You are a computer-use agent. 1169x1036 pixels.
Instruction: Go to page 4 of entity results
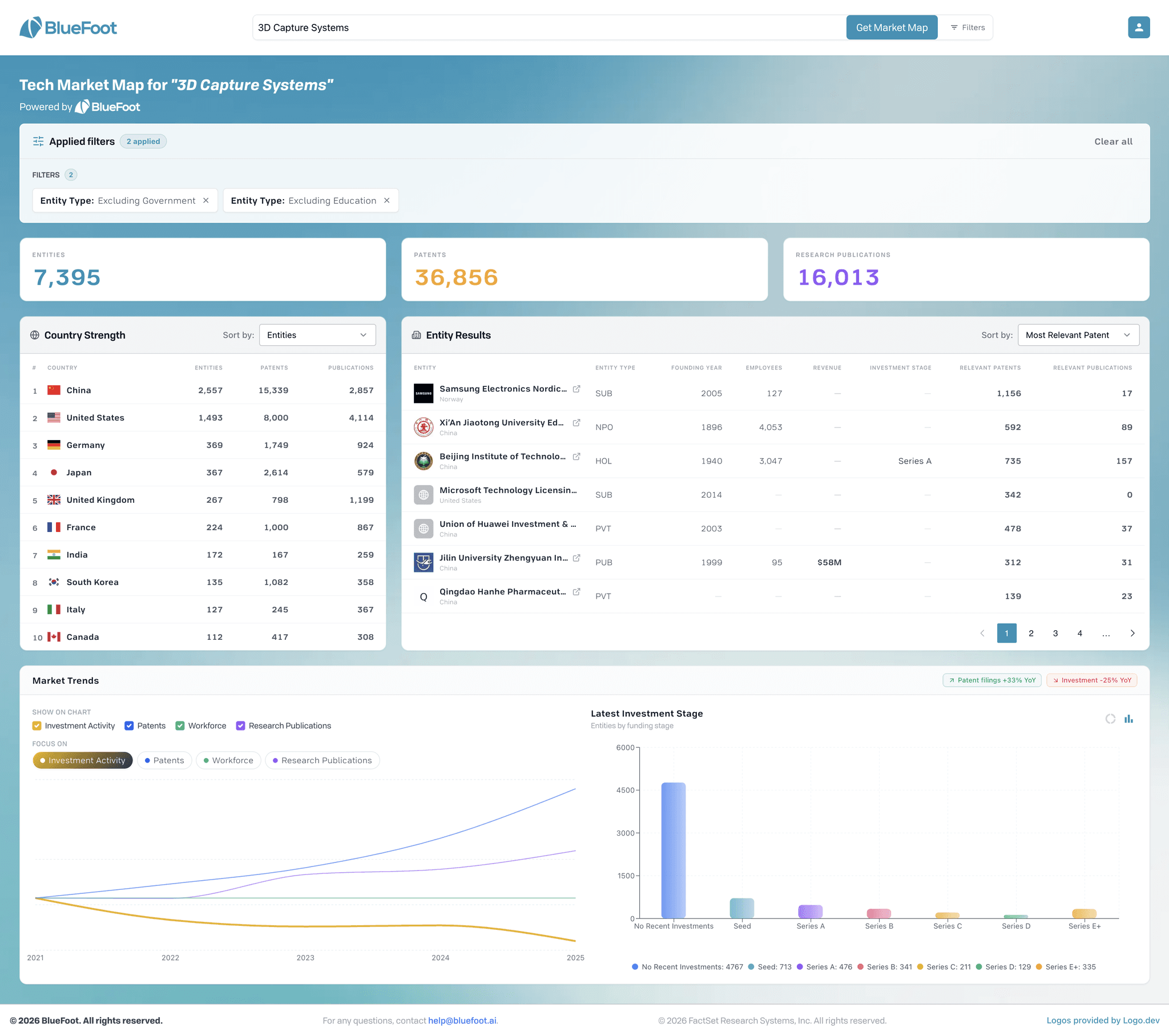[1079, 633]
